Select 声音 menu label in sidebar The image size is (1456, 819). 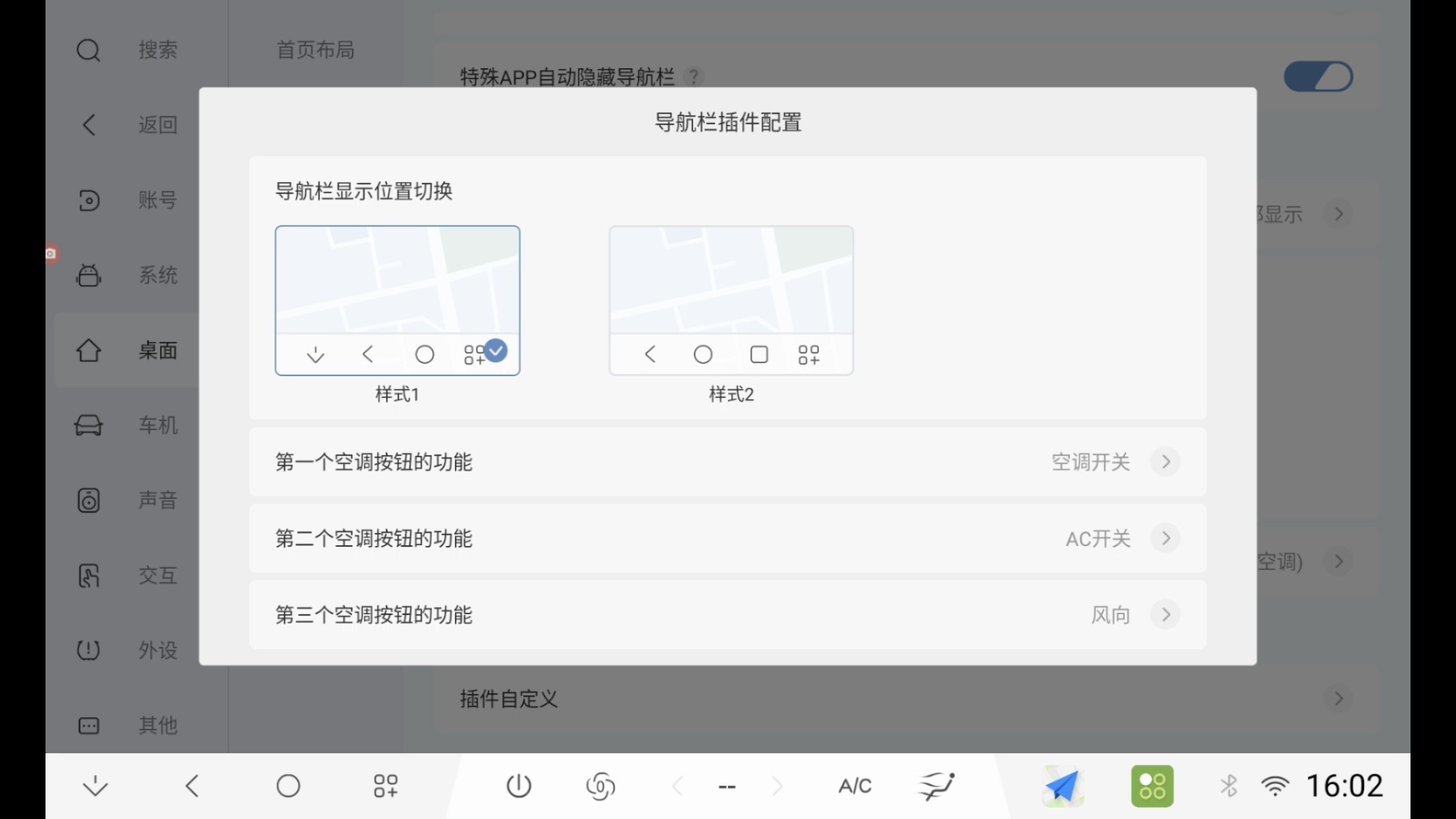point(158,500)
